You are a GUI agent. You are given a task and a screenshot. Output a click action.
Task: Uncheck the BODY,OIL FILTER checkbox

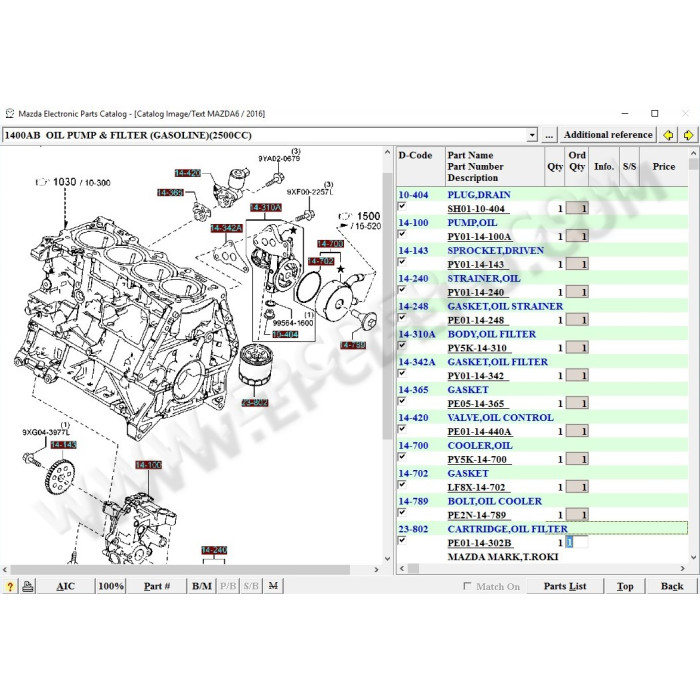coord(402,345)
